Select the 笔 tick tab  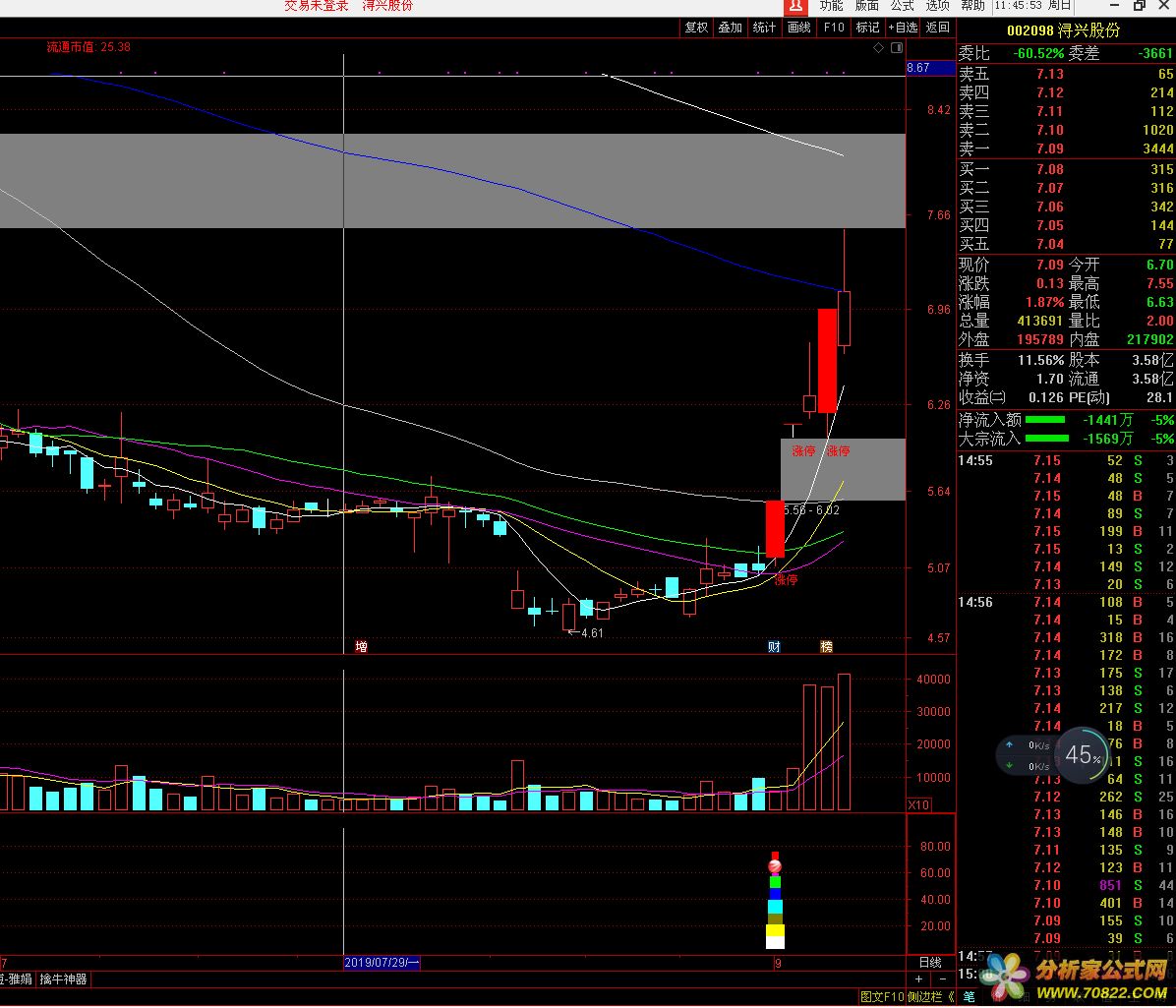[x=969, y=997]
